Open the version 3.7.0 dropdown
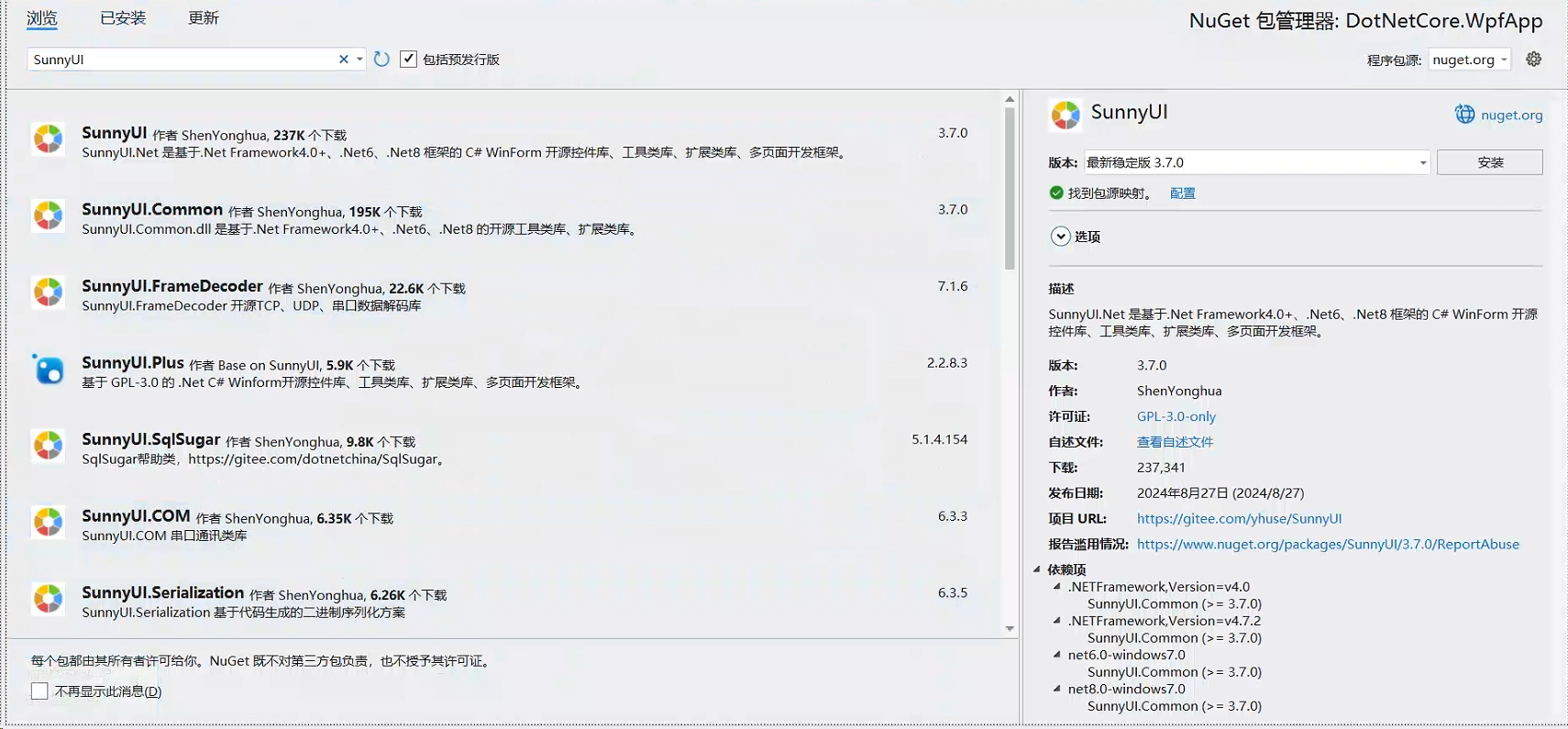This screenshot has height=729, width=1568. coord(1256,162)
